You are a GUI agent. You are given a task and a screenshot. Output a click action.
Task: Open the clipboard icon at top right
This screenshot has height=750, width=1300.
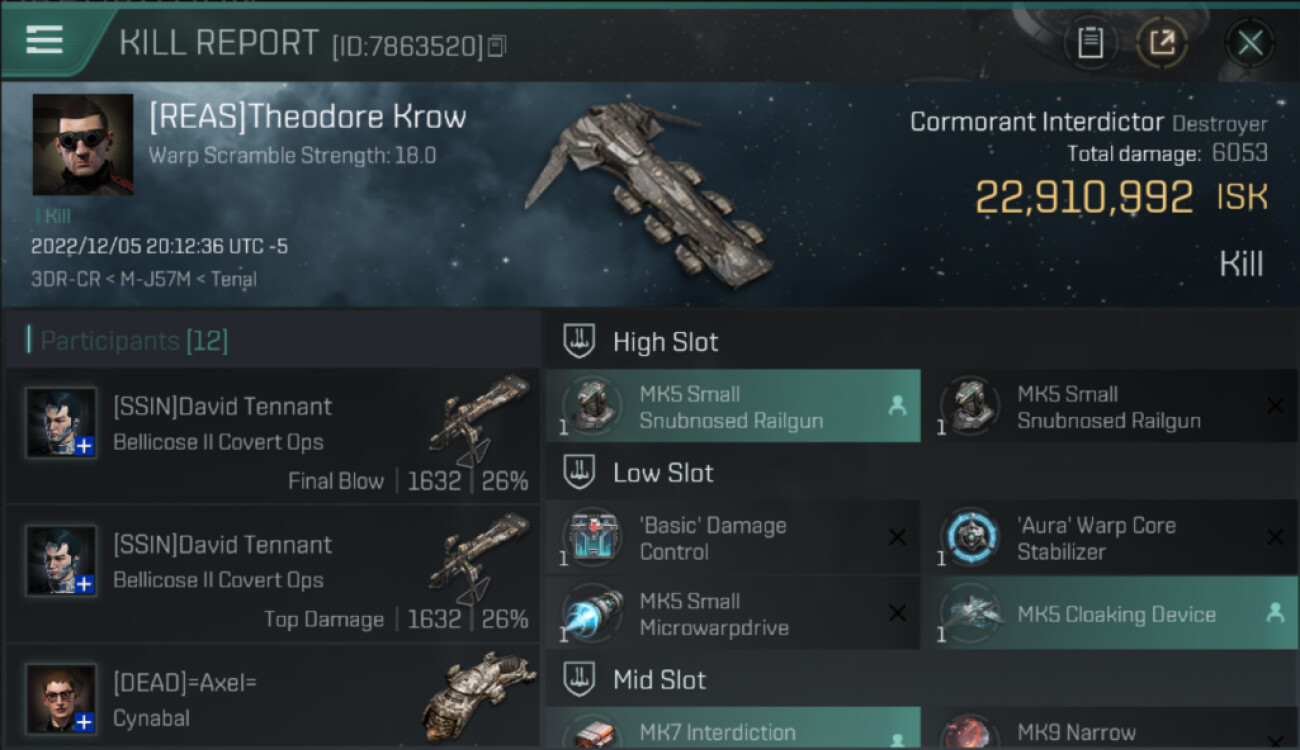[x=1090, y=43]
